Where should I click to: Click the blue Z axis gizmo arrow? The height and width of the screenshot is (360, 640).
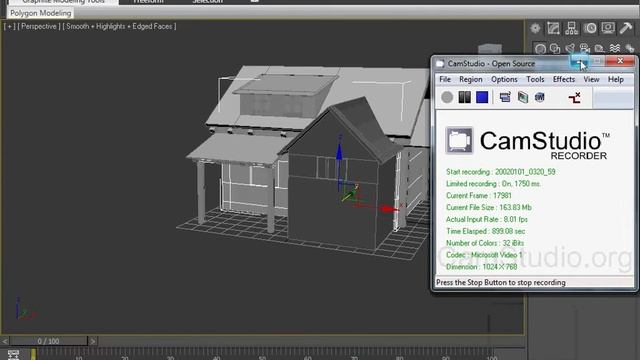[339, 151]
